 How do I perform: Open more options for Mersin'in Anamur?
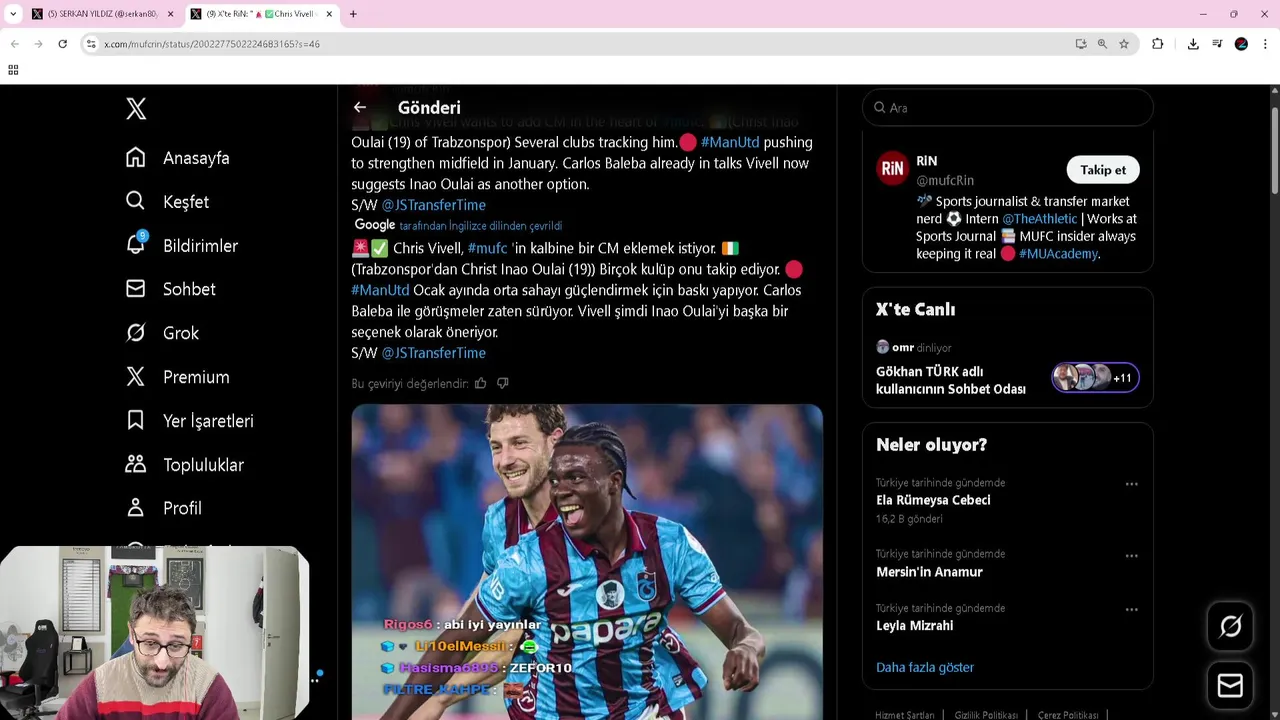pyautogui.click(x=1131, y=555)
